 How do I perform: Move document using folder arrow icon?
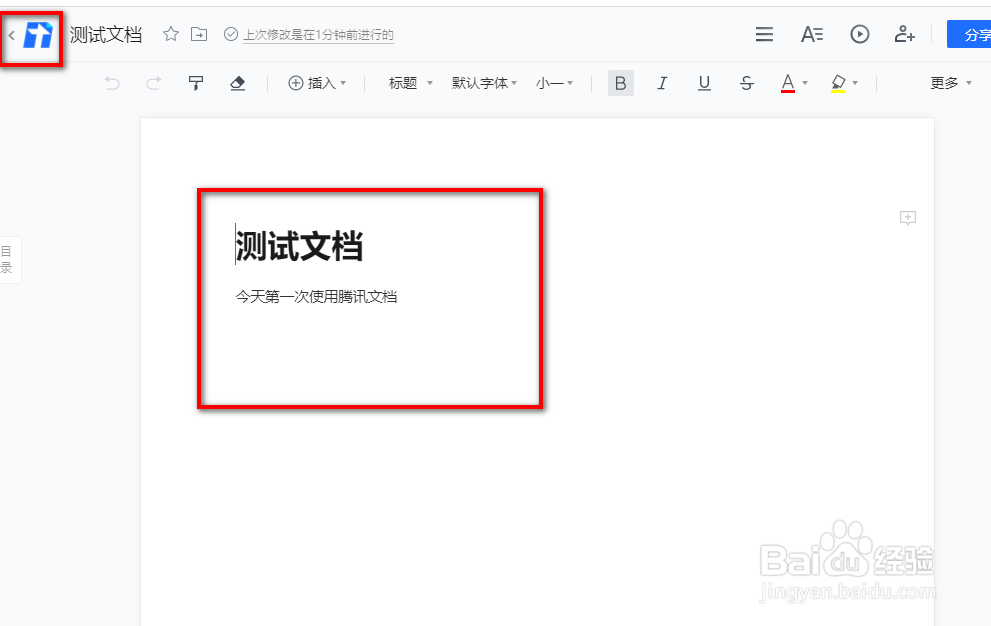point(199,34)
